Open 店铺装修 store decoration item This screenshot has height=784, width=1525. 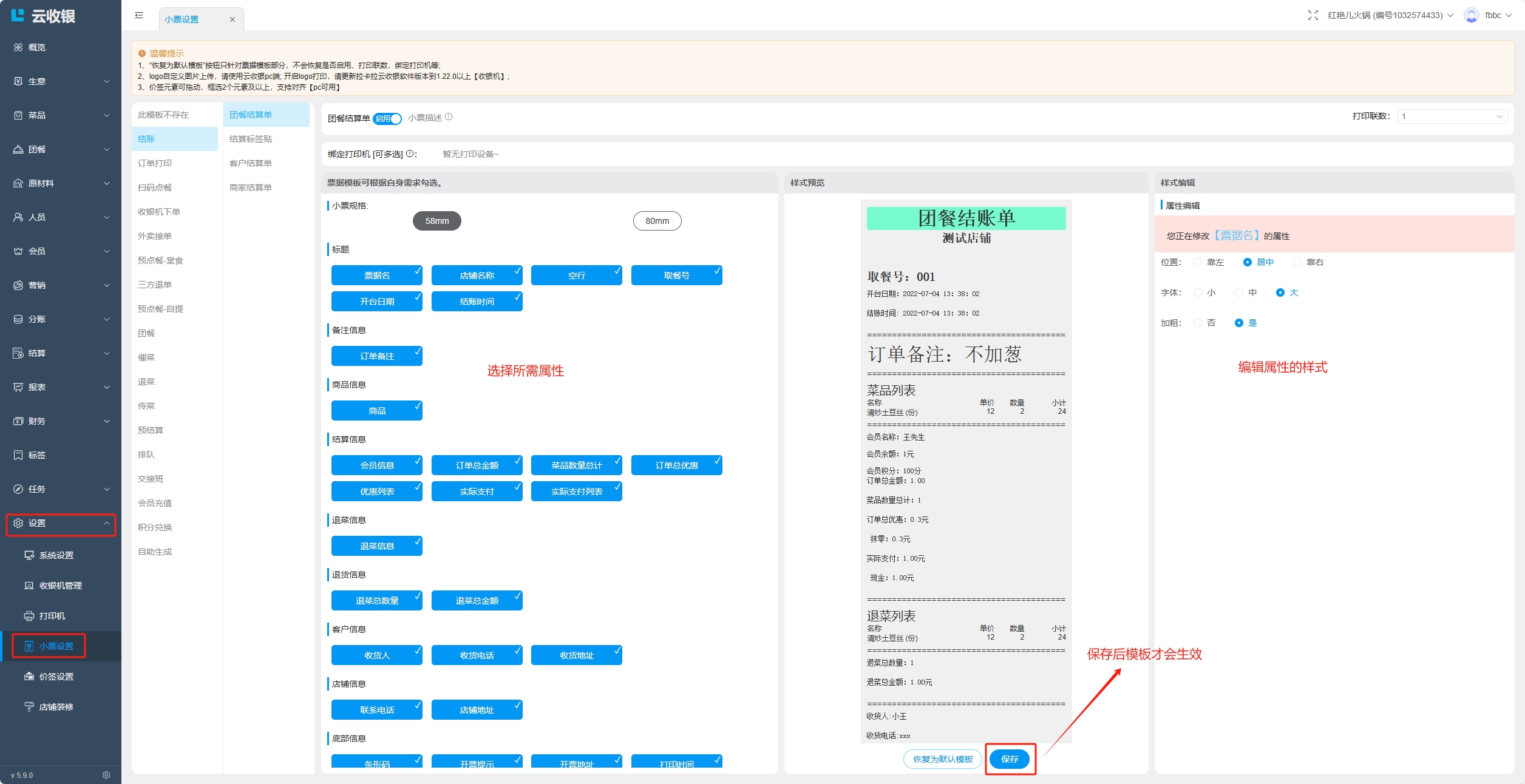[x=56, y=707]
